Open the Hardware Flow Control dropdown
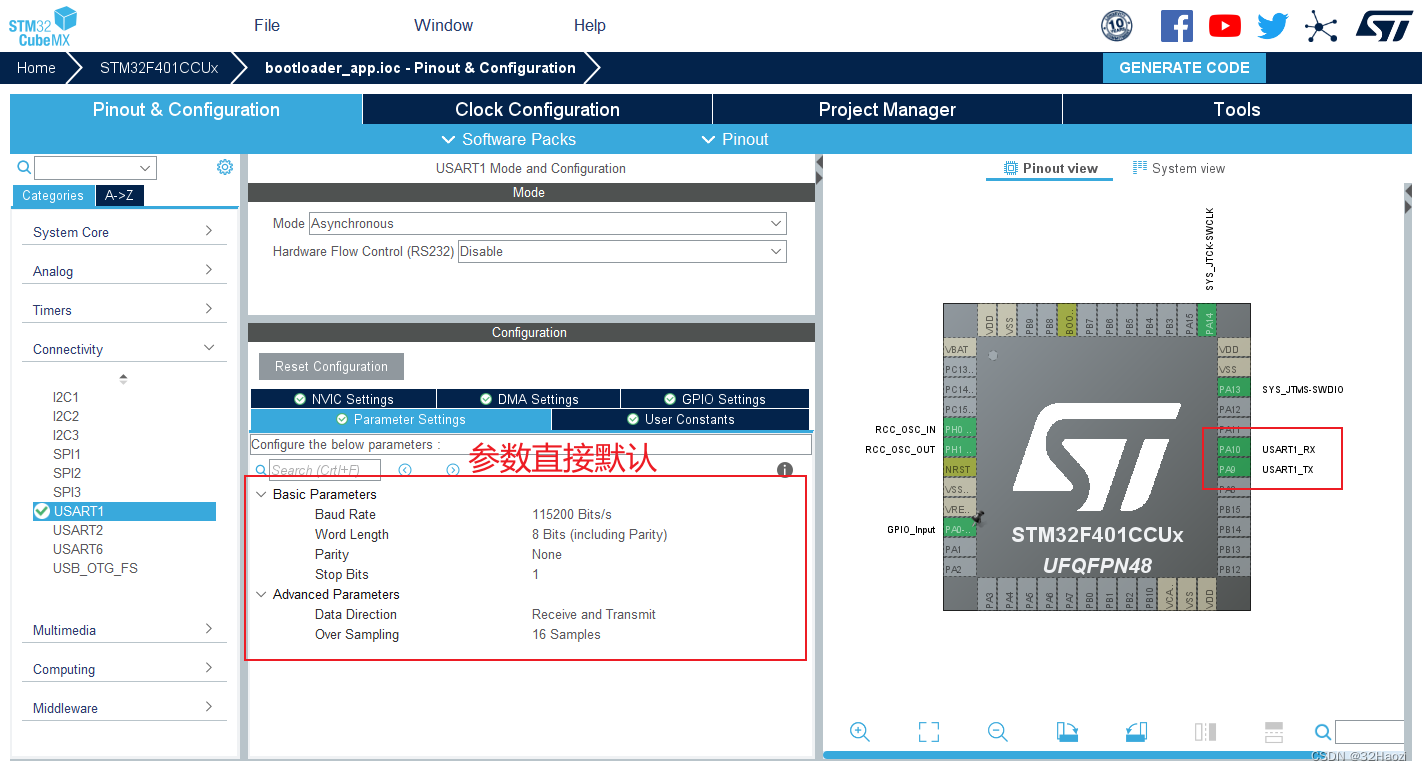Viewport: 1422px width, 771px height. point(621,252)
